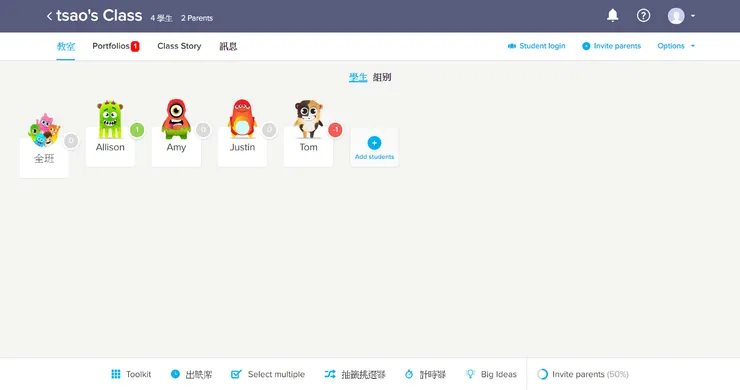
Task: Open the Portfolios tab
Action: pos(111,46)
